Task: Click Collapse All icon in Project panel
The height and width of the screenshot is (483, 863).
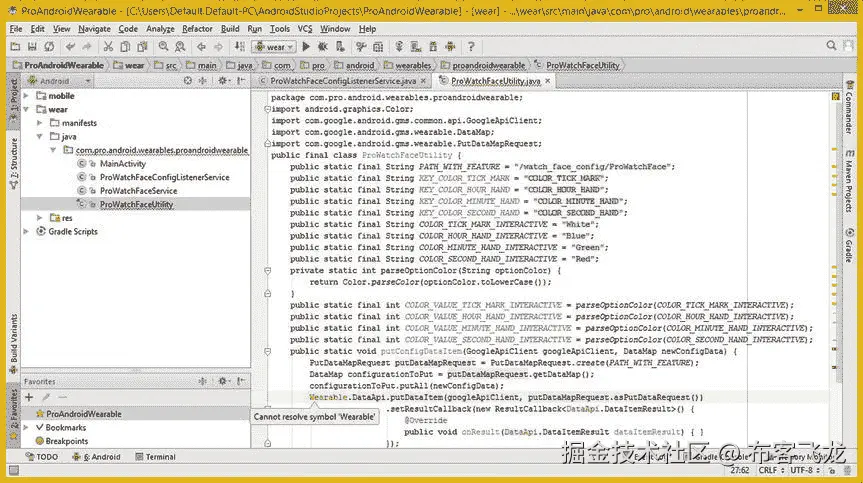Action: 203,81
